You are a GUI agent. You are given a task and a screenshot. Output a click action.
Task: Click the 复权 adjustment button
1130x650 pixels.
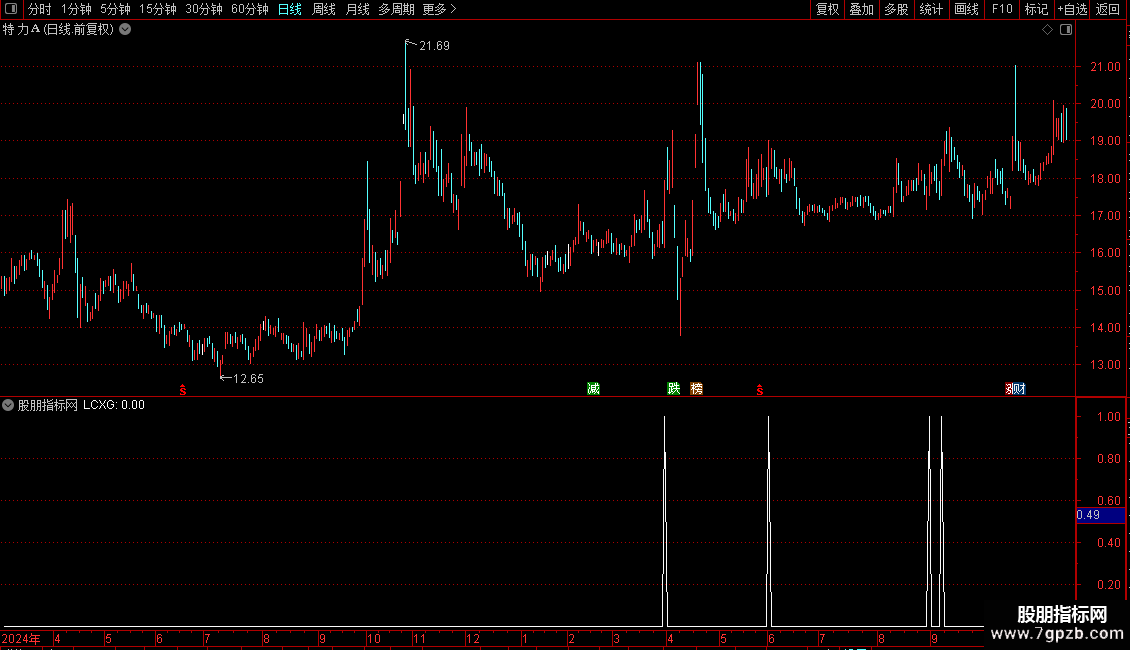[x=827, y=9]
